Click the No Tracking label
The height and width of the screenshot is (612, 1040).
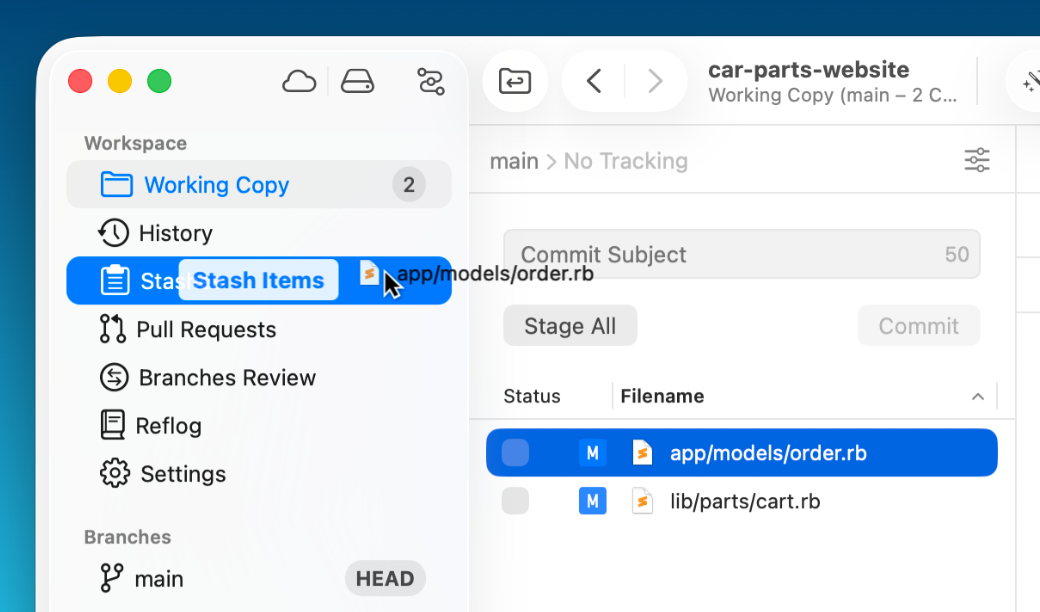(x=625, y=160)
